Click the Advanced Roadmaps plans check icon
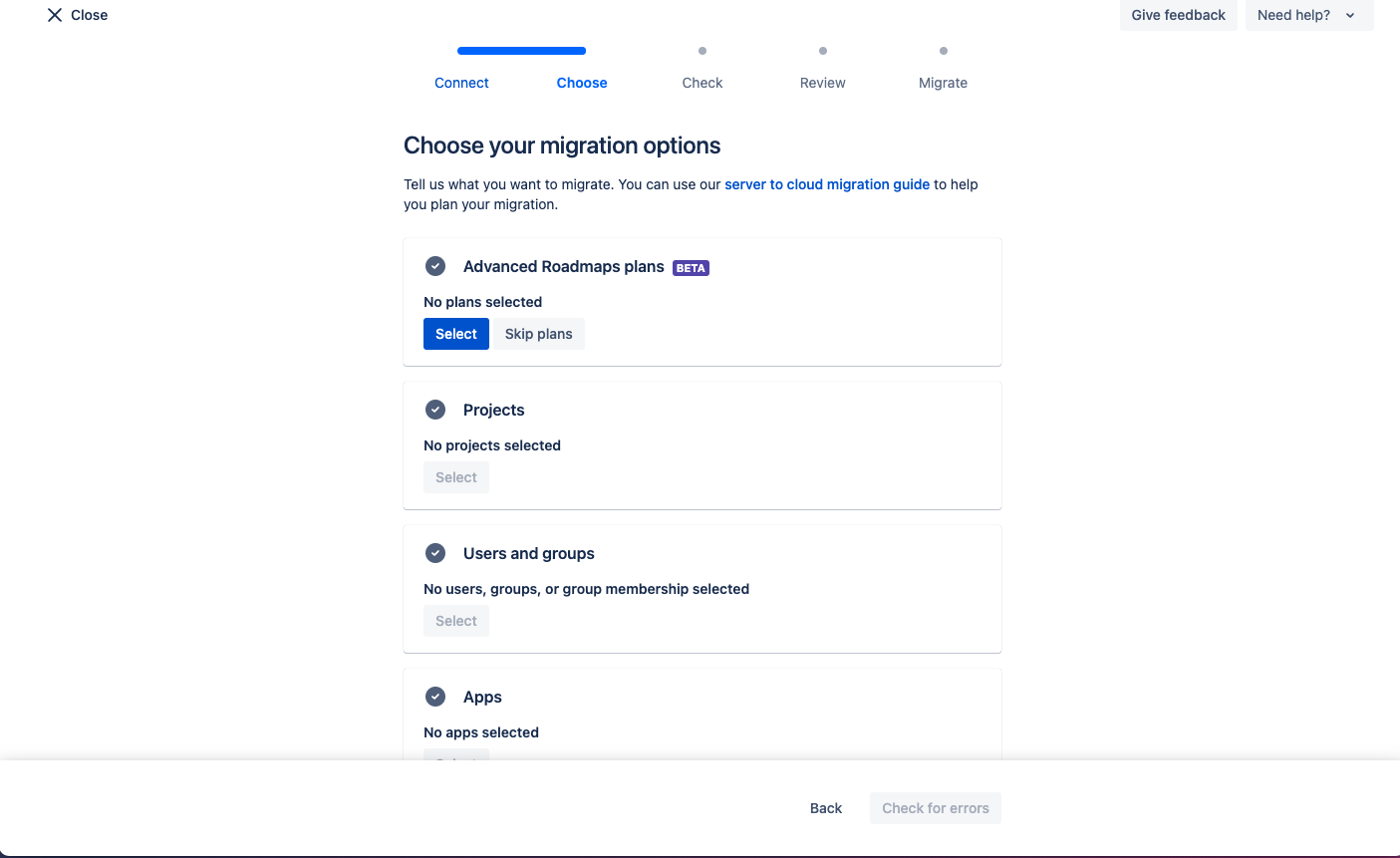1400x858 pixels. 435,266
